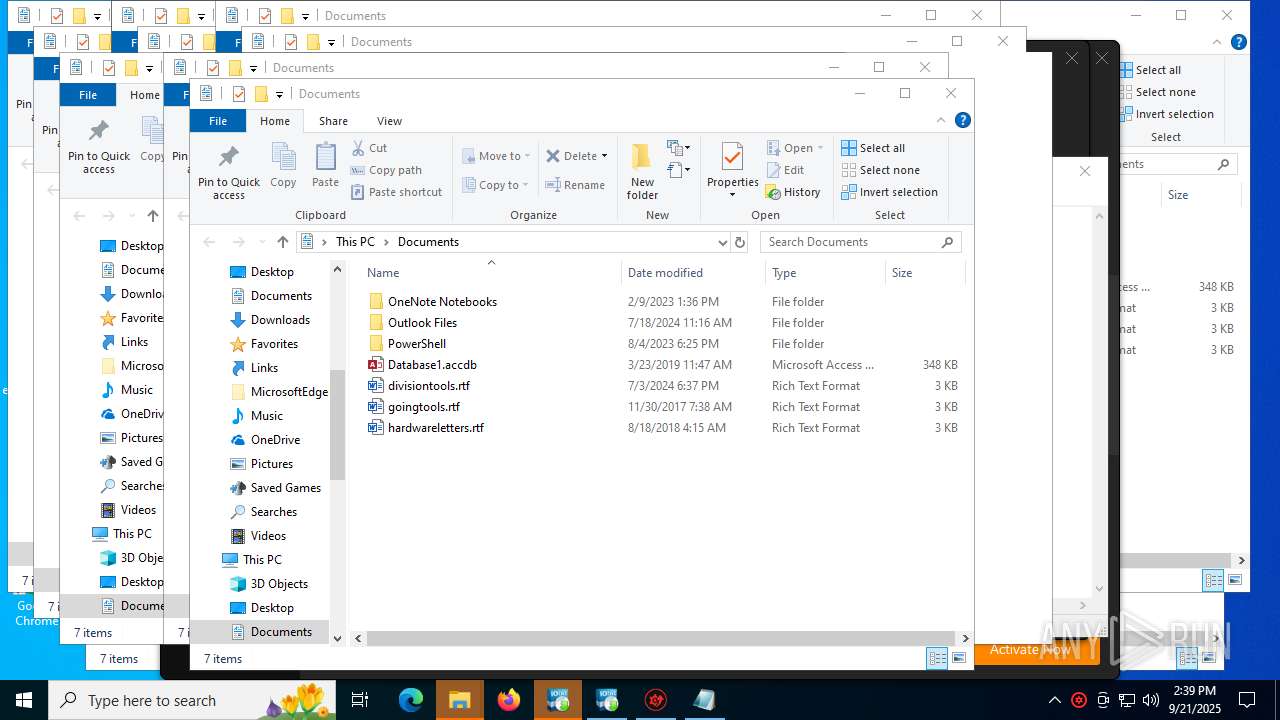Screen dimensions: 1280x720
Task: Click Select all in front window
Action: 873,148
